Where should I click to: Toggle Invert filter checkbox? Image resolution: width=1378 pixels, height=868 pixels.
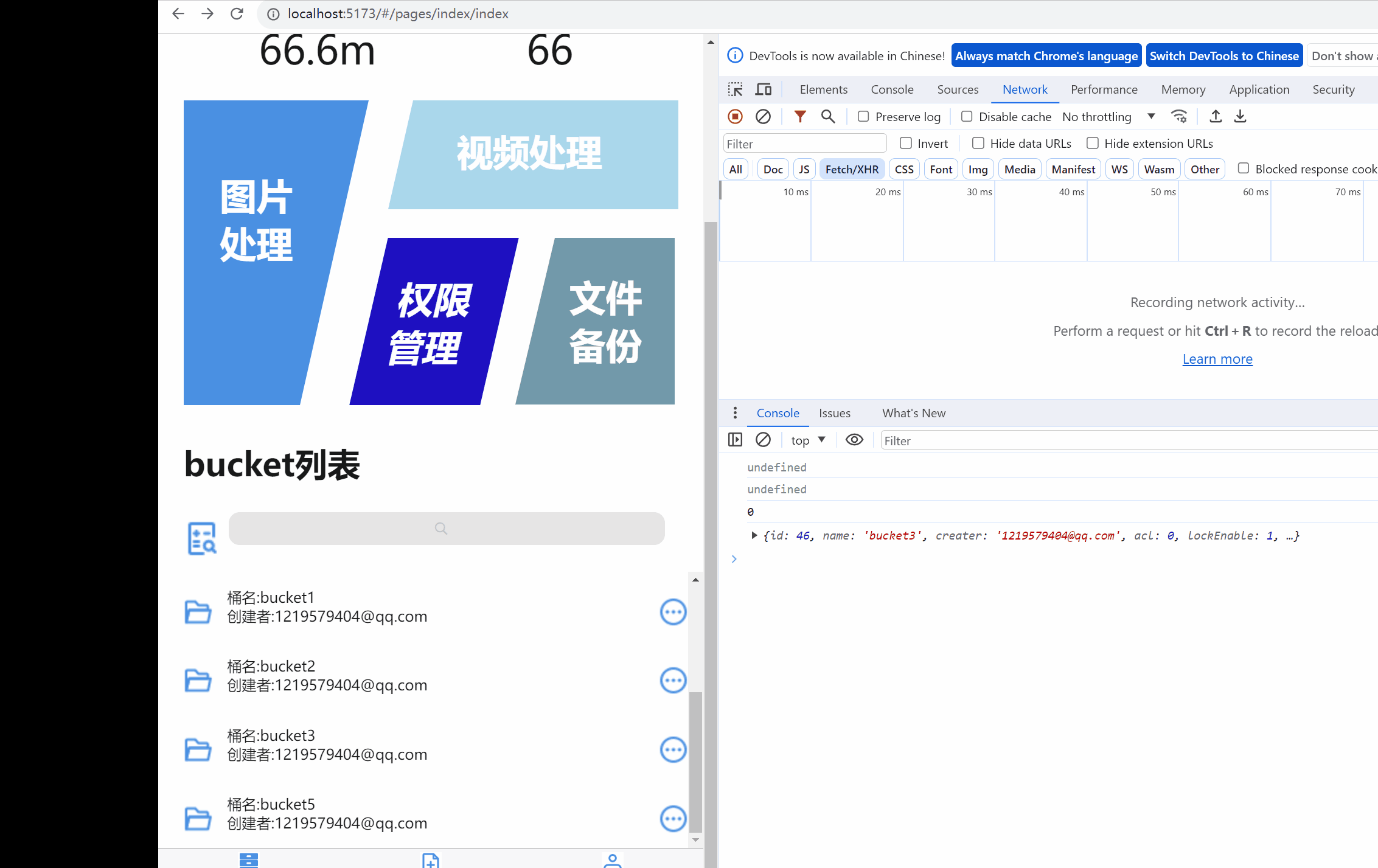tap(905, 143)
